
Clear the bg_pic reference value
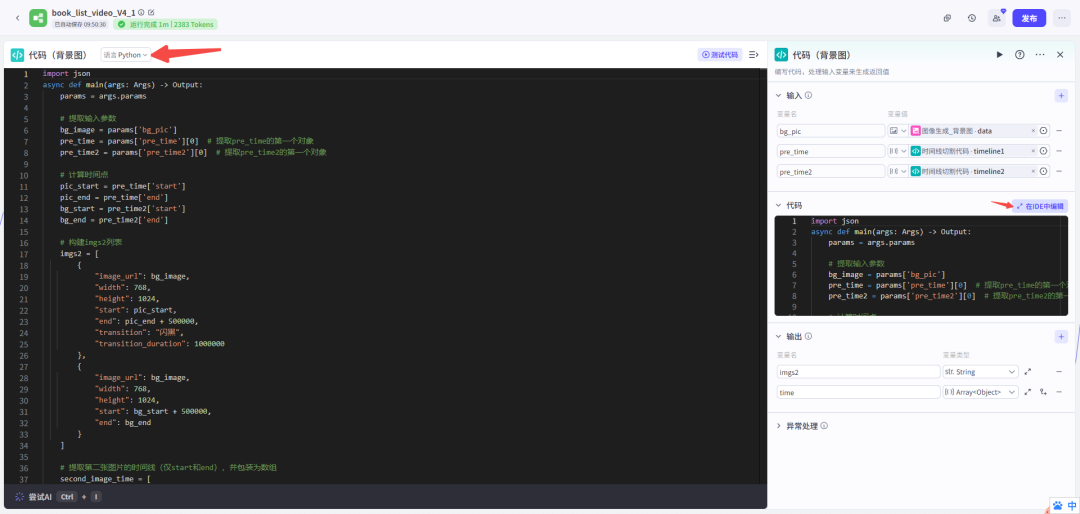(x=1032, y=131)
